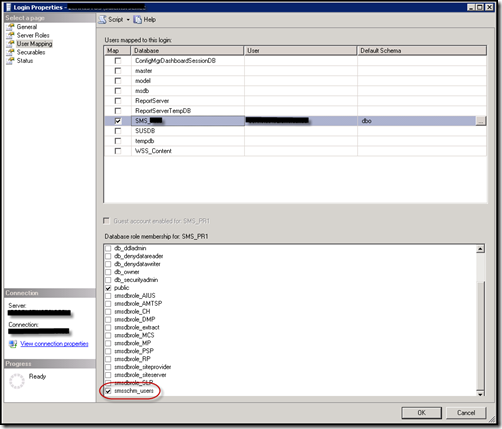Check the tempdb map box
502x429 pixels.
pyautogui.click(x=118, y=141)
